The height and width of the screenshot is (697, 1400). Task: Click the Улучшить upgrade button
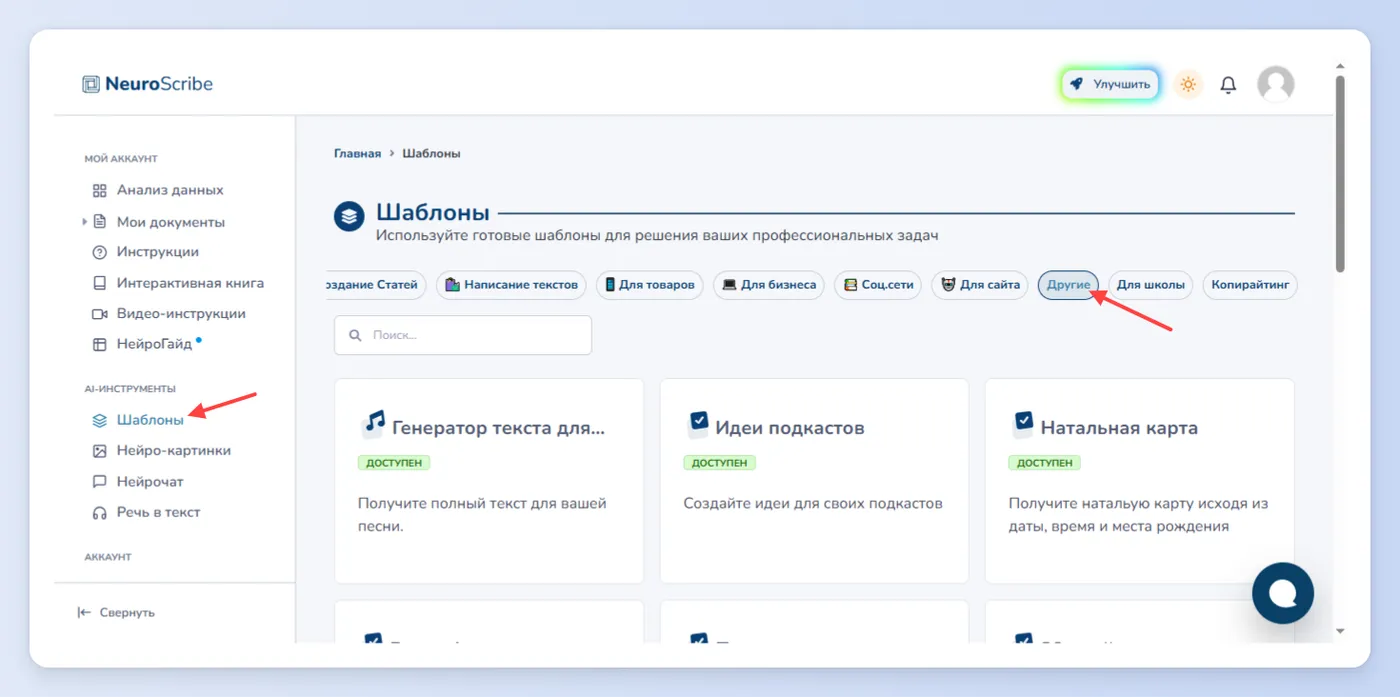tap(1110, 85)
